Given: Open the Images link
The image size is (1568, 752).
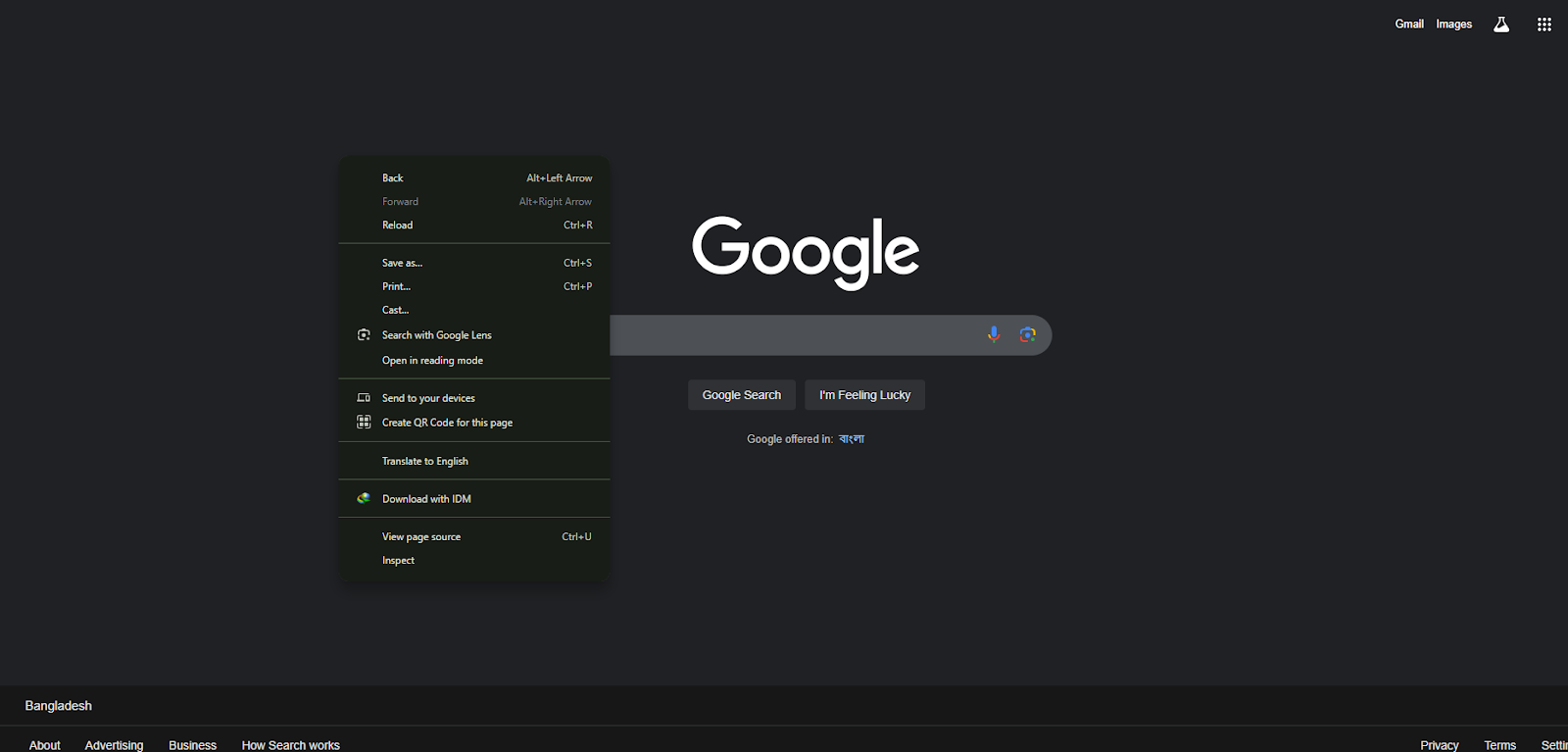Looking at the screenshot, I should click(1454, 25).
